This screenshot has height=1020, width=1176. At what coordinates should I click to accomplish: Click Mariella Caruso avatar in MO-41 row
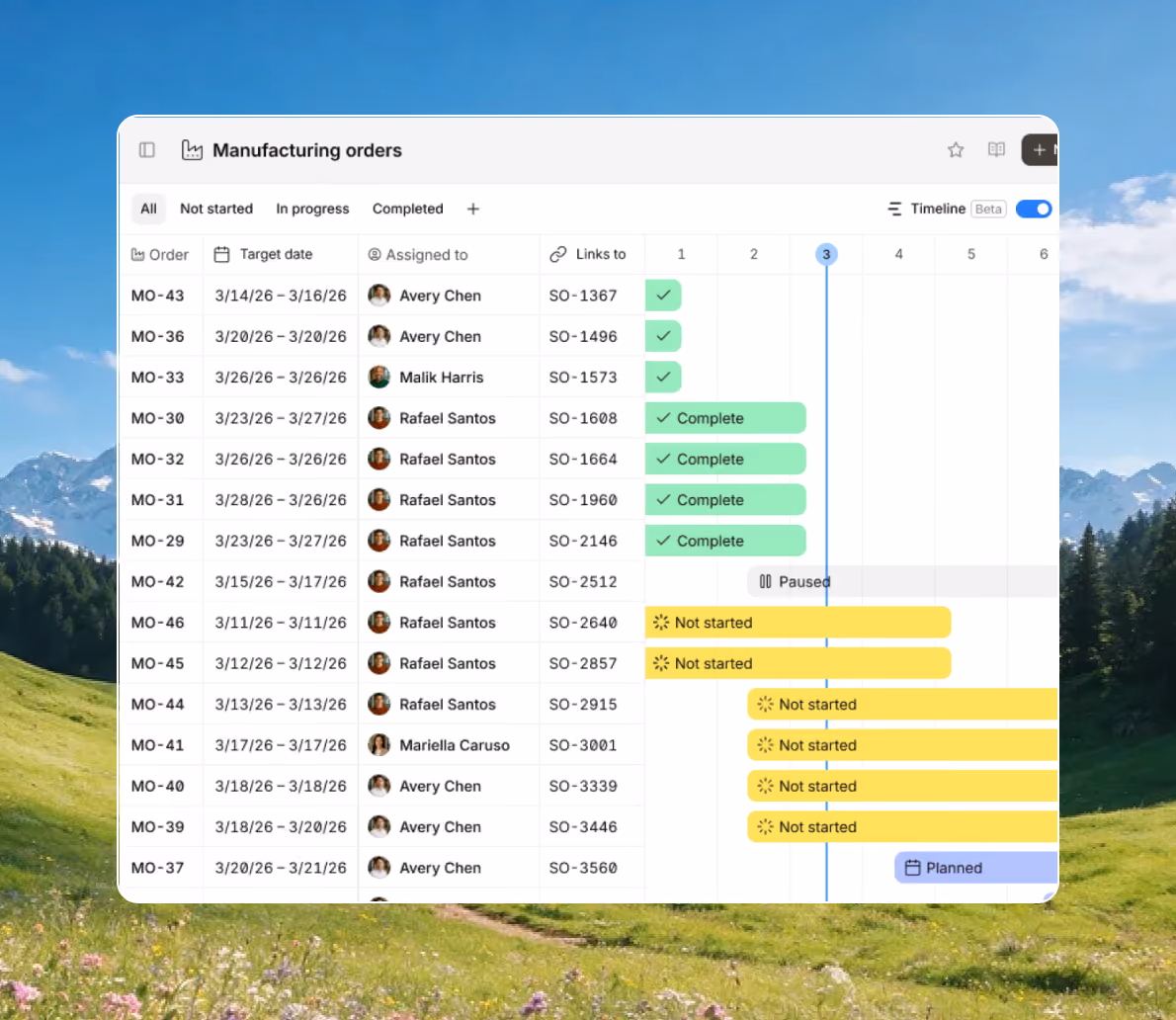pyautogui.click(x=378, y=745)
